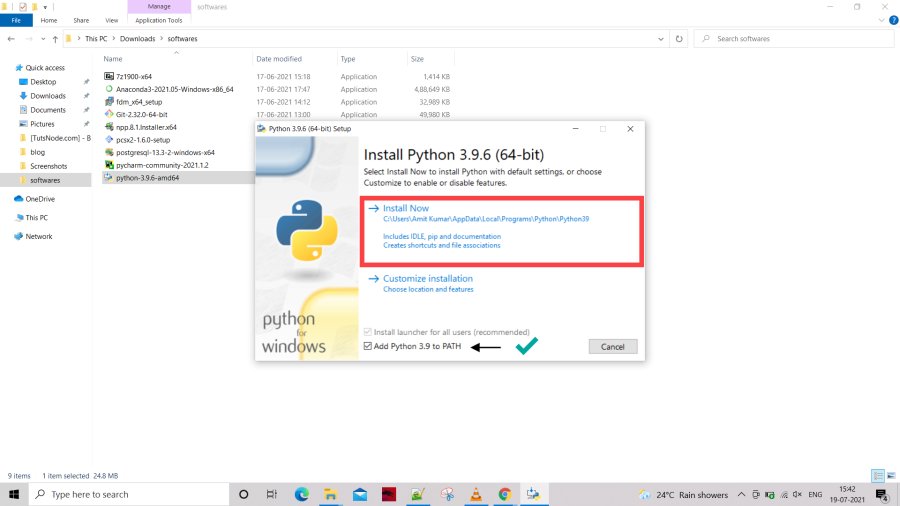Open VLC media player from taskbar

pos(476,495)
